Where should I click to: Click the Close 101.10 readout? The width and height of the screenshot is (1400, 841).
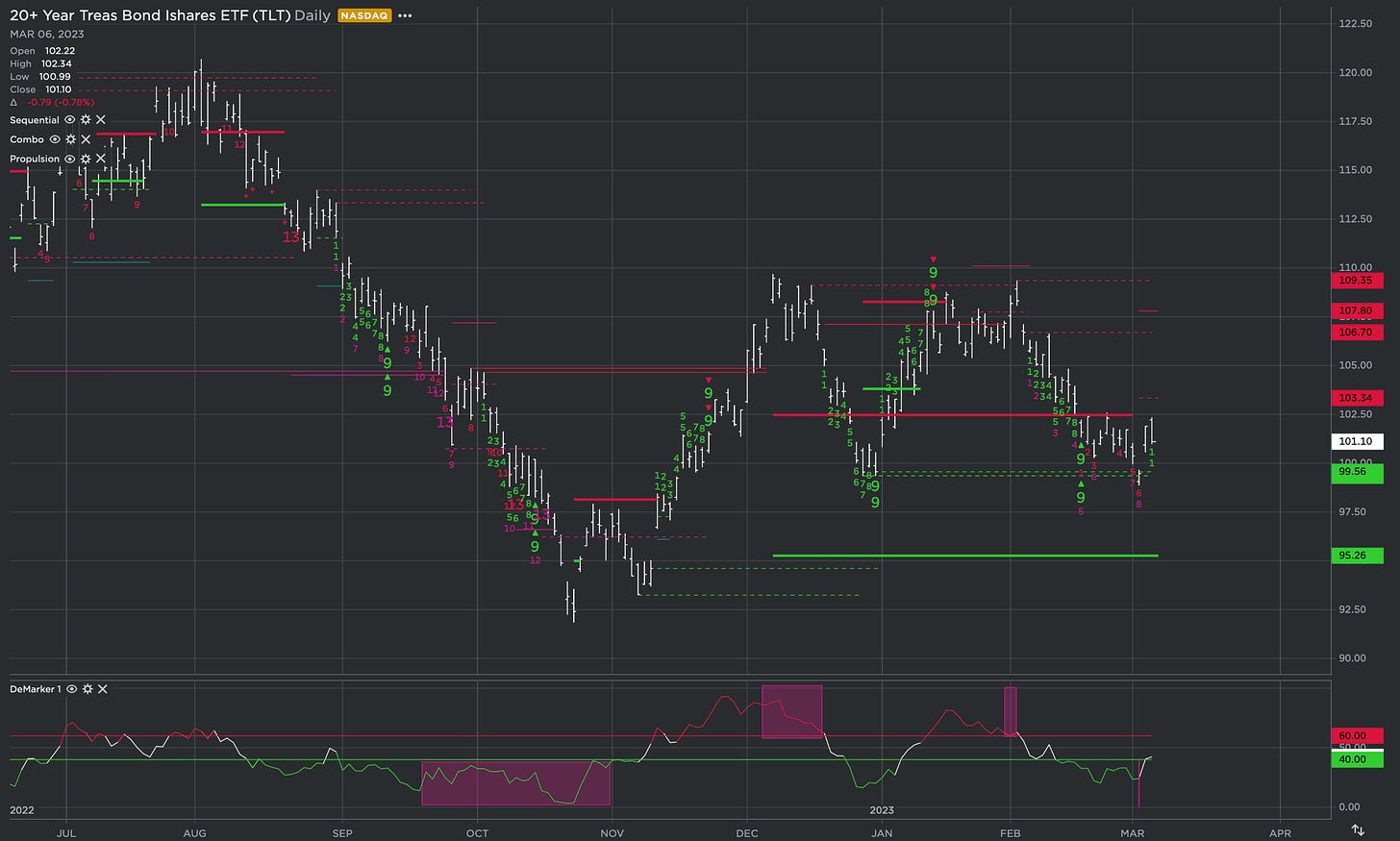pyautogui.click(x=39, y=89)
